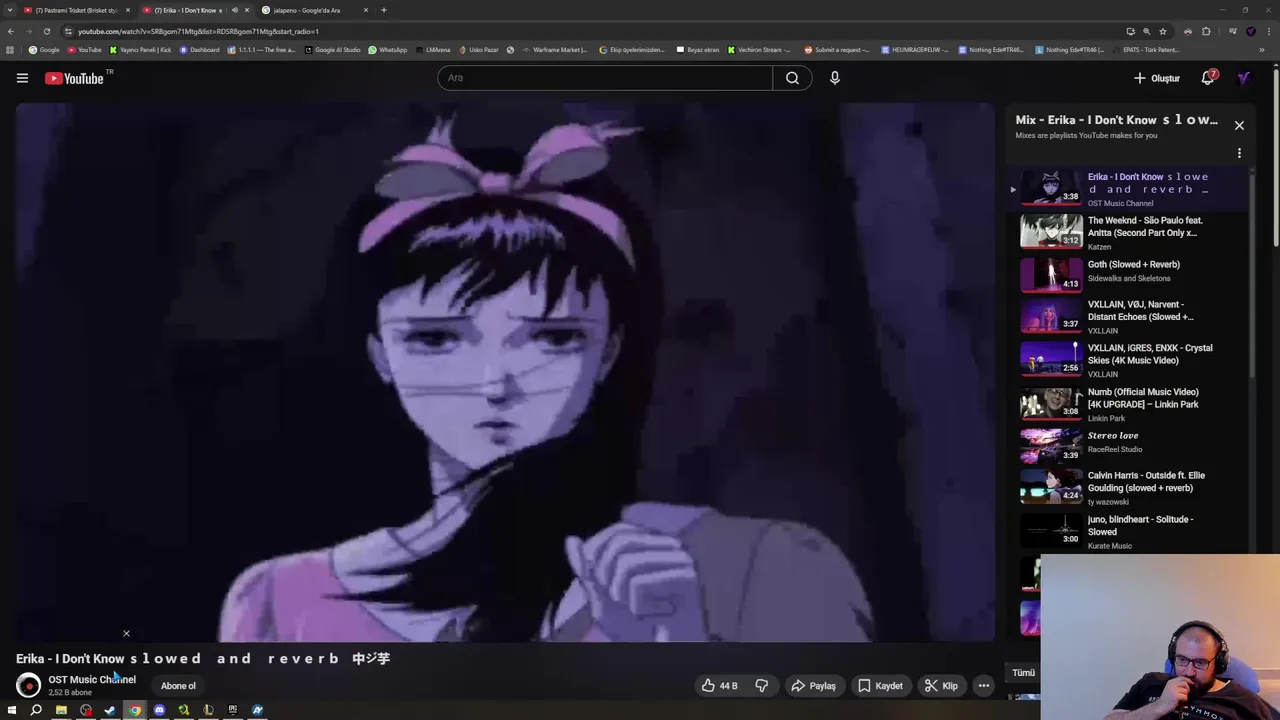
Task: Open OST Music Channel name link
Action: pos(92,679)
